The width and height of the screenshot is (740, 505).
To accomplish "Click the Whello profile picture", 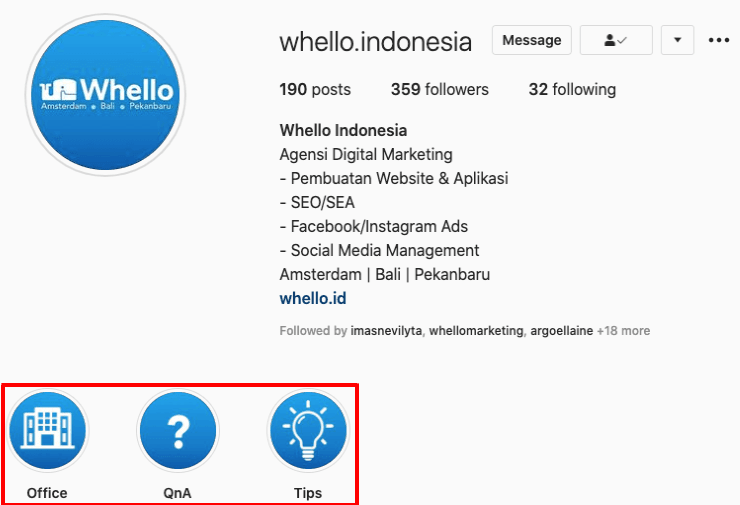I will pos(105,94).
